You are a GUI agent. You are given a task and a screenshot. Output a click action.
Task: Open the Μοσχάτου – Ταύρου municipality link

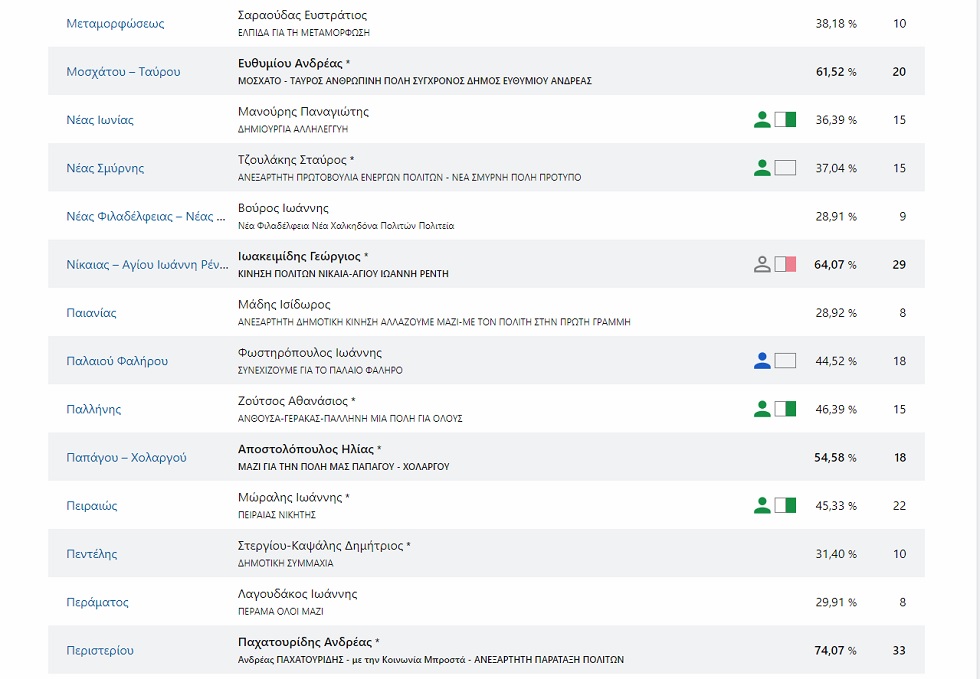point(123,72)
